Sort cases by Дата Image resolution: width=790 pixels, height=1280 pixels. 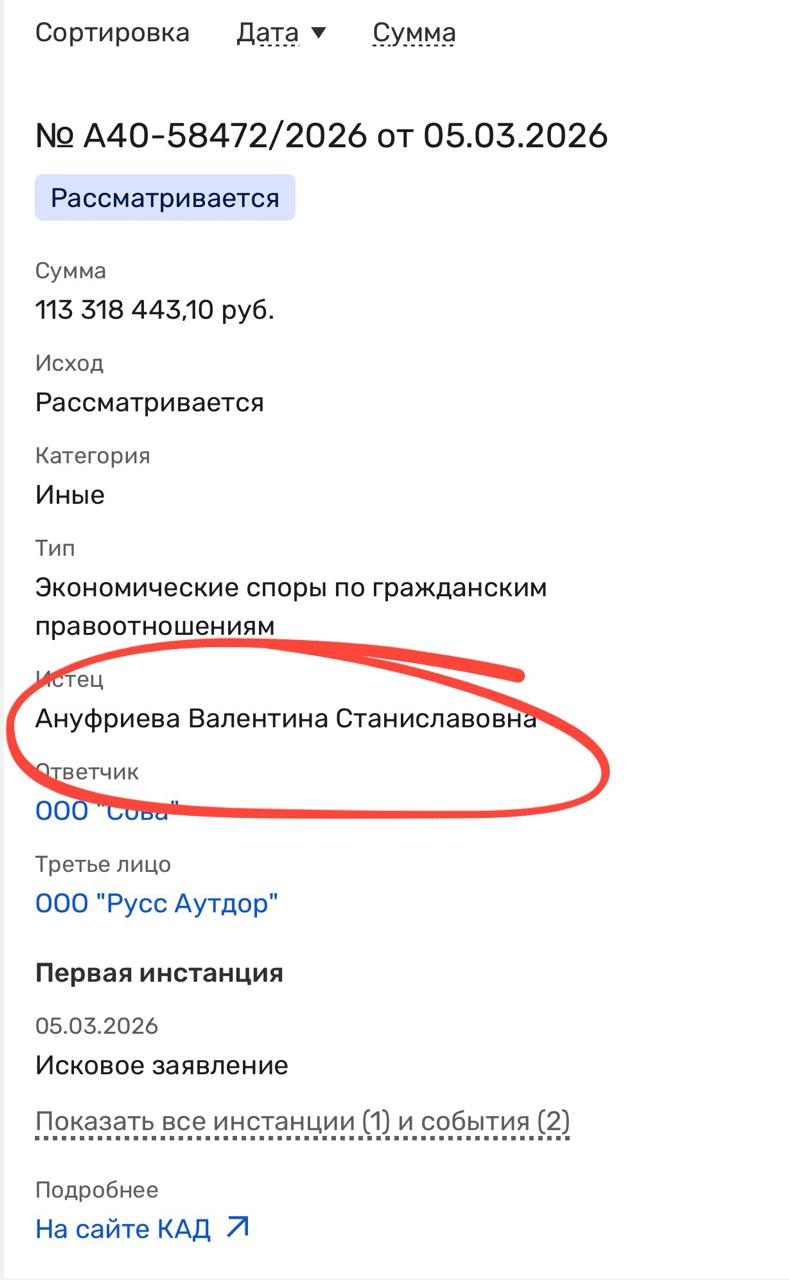click(267, 33)
